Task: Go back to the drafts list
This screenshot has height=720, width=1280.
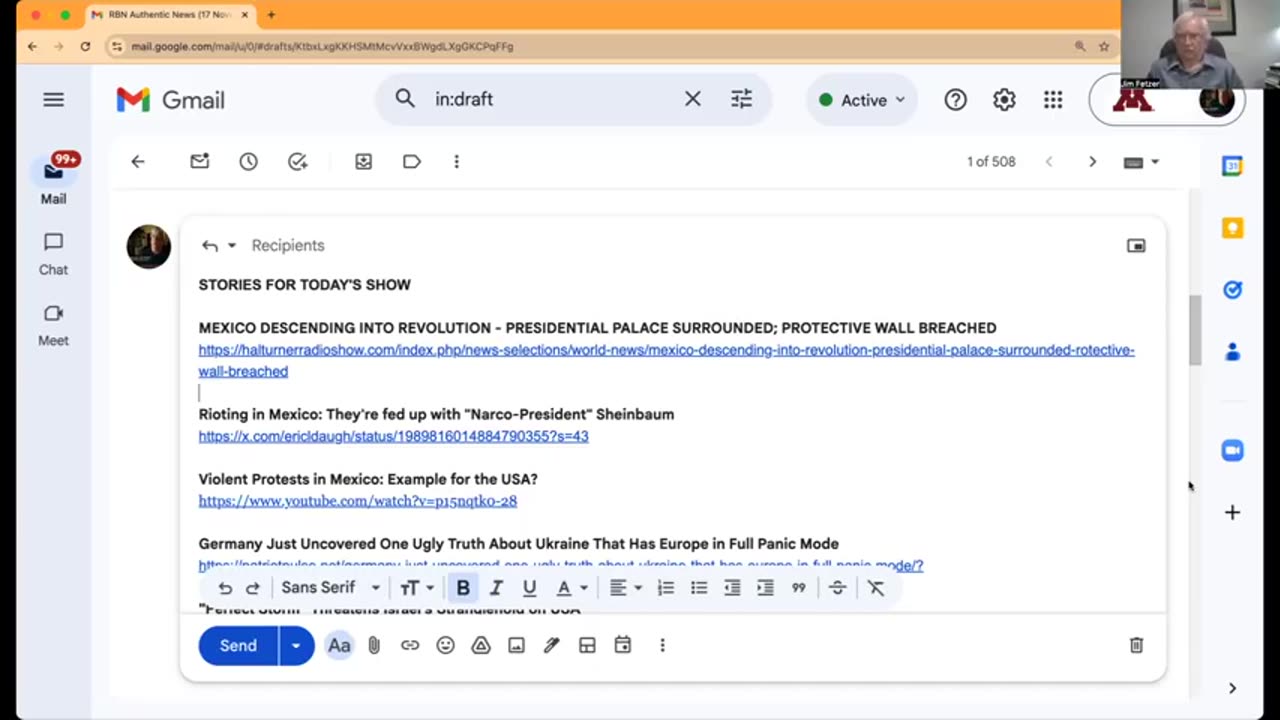Action: coord(138,162)
